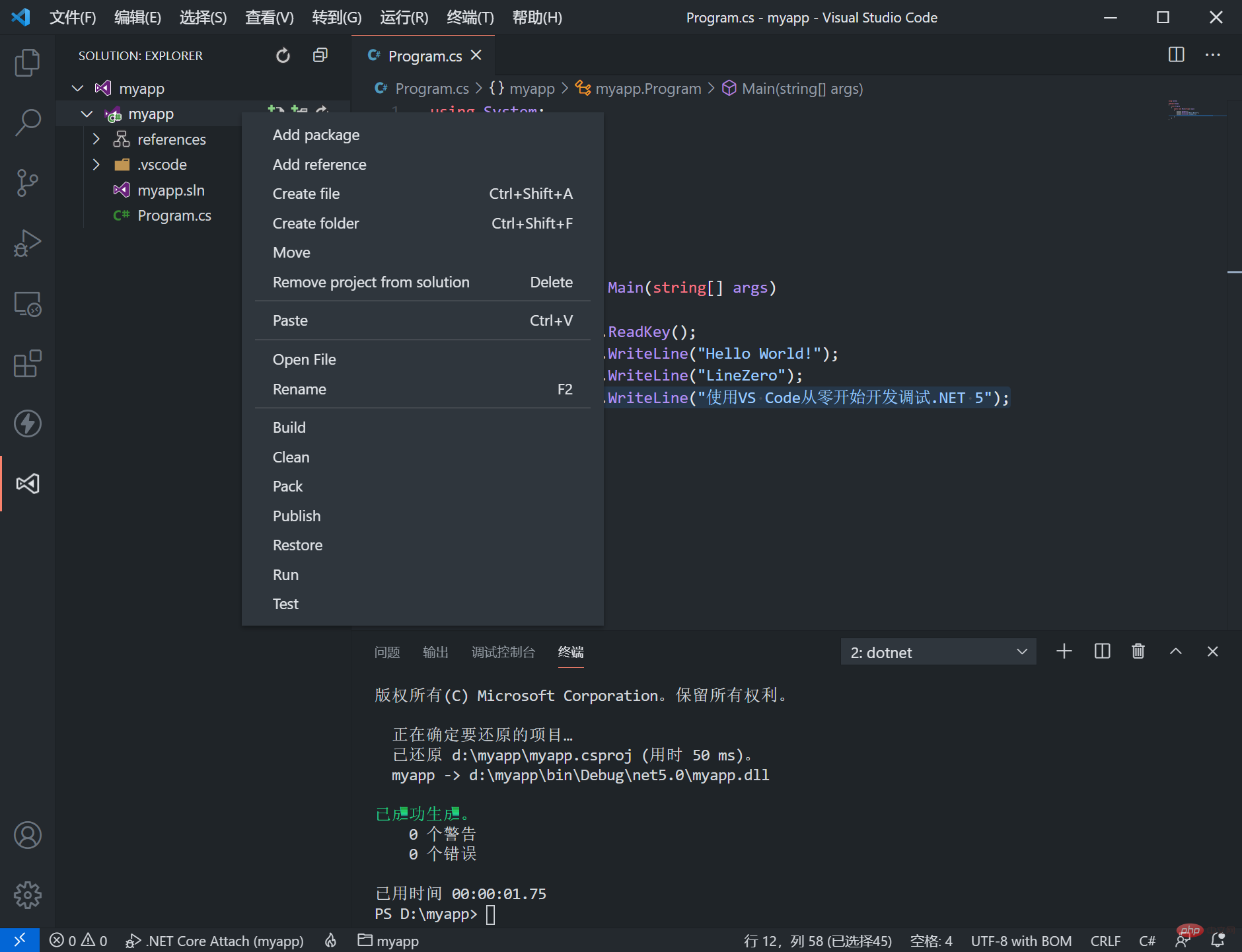Click the .NET Core Attach debug icon
The height and width of the screenshot is (952, 1242).
[133, 940]
